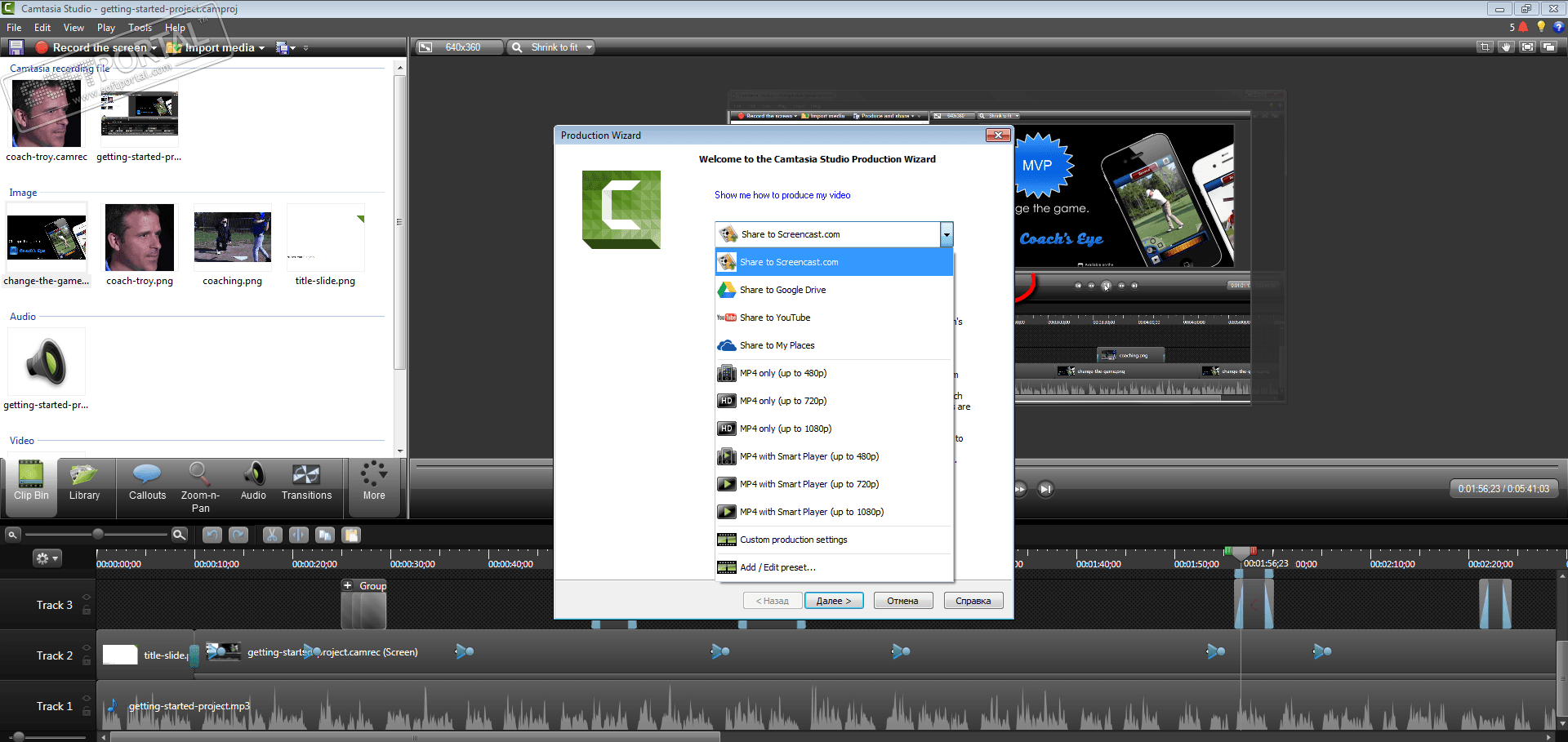The image size is (1568, 742).
Task: Open the Shrink to fit zoom dropdown
Action: point(550,47)
